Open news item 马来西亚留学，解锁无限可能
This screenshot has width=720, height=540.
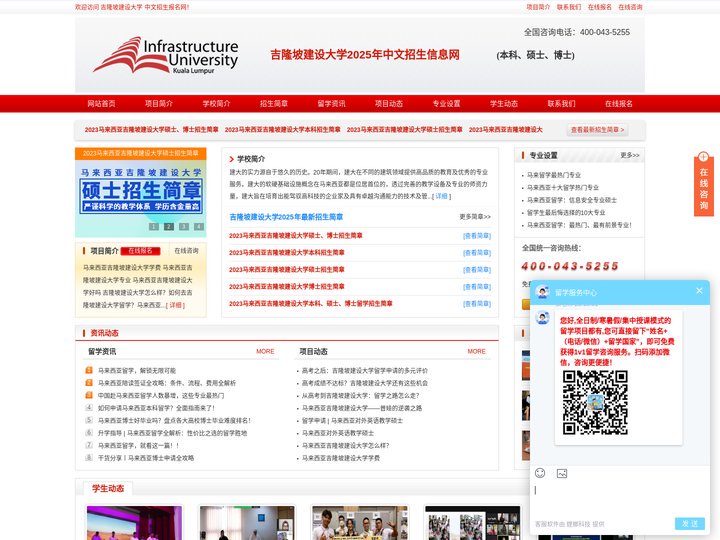(x=137, y=371)
